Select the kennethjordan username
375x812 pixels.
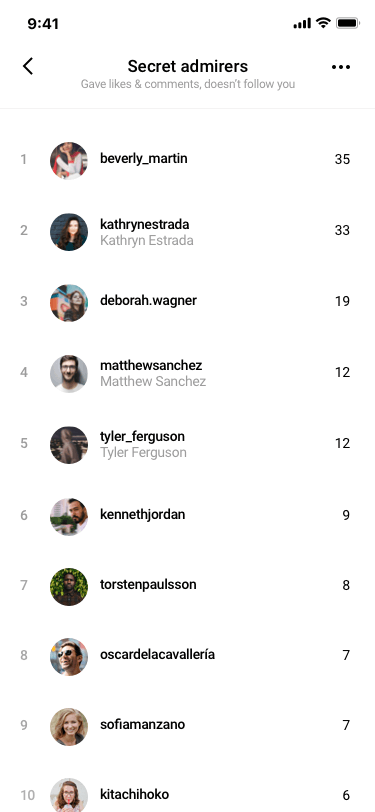click(142, 514)
